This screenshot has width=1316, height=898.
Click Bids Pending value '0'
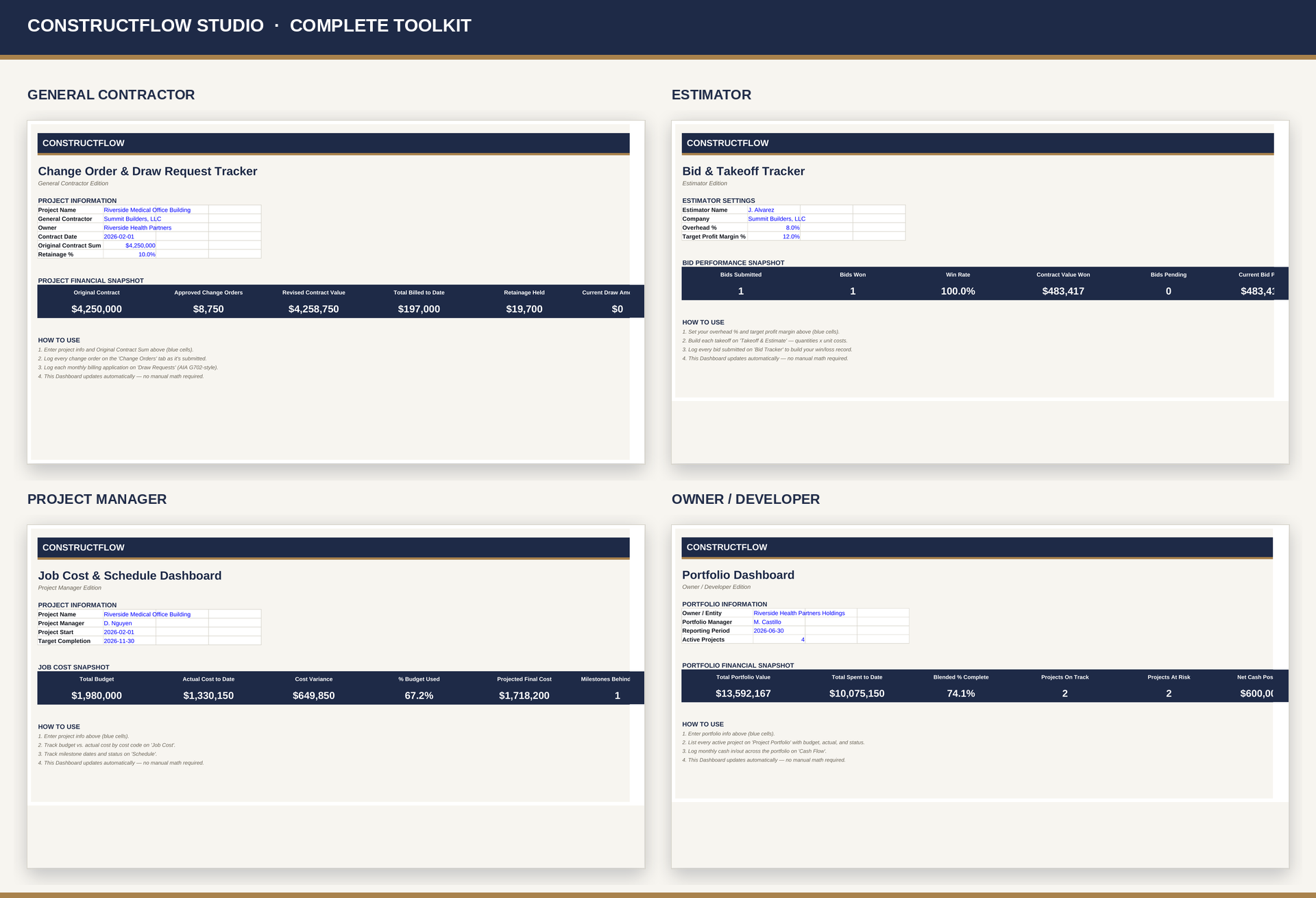point(1169,291)
